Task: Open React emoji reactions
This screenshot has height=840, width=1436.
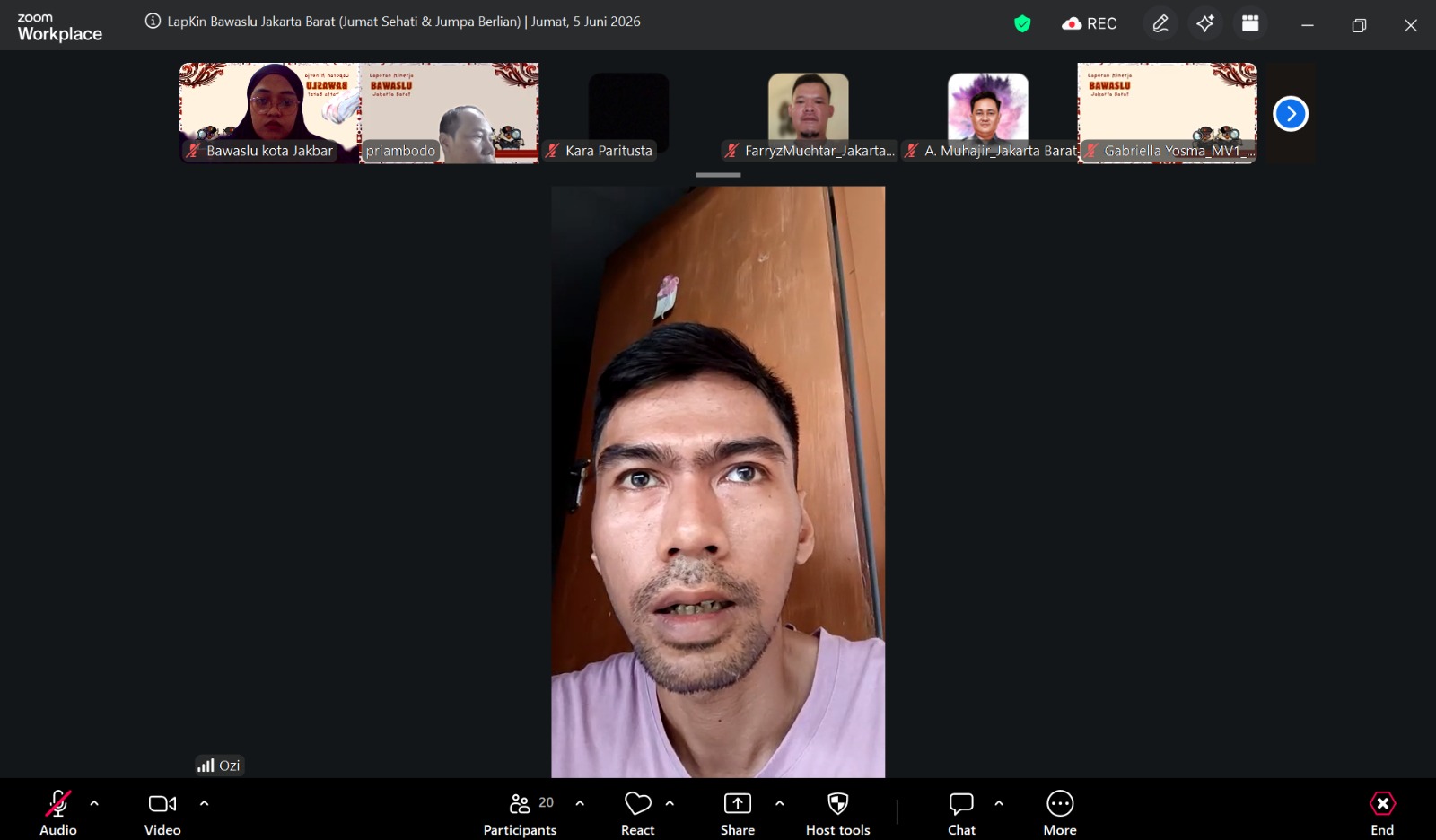Action: click(638, 813)
